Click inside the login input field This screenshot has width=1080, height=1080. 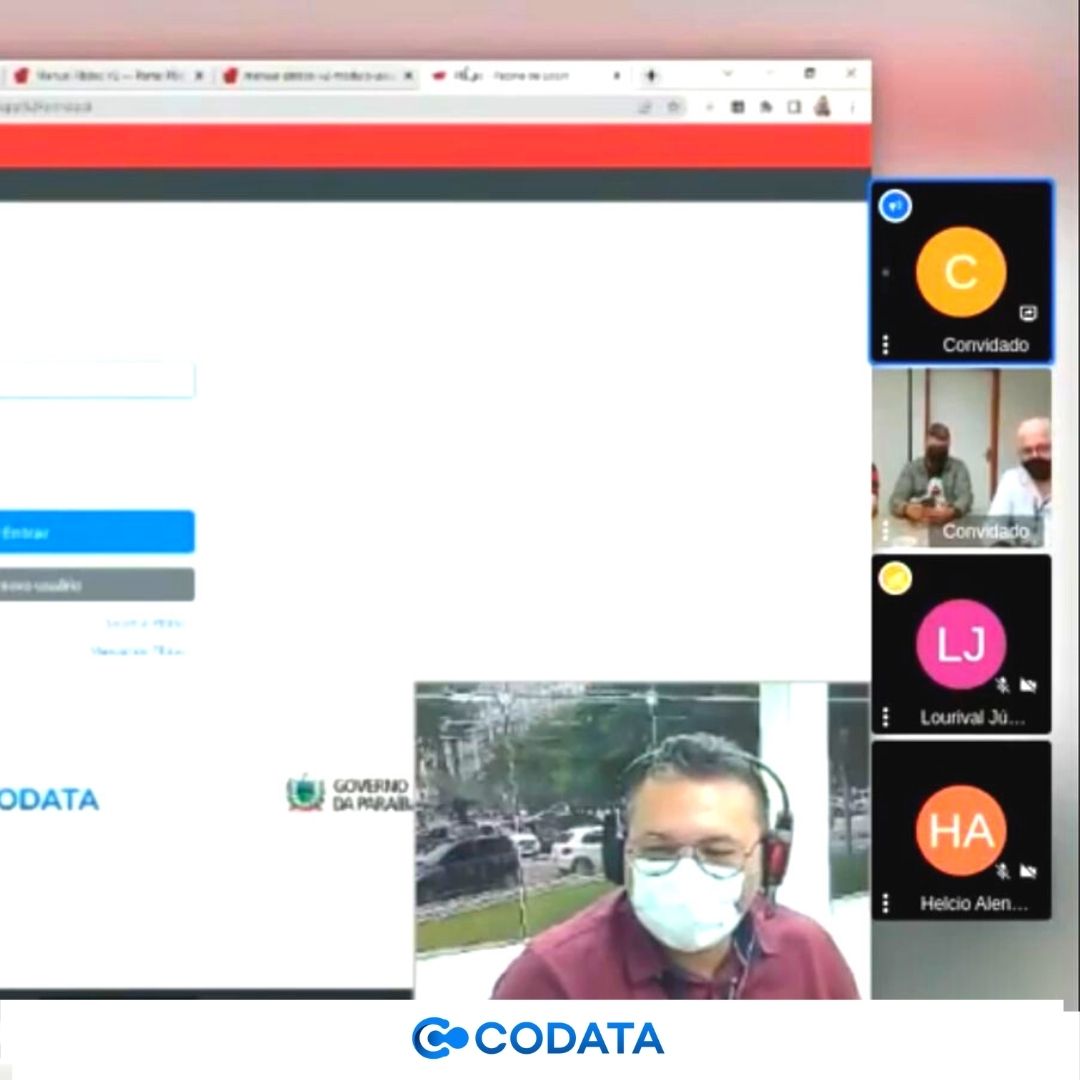(95, 380)
